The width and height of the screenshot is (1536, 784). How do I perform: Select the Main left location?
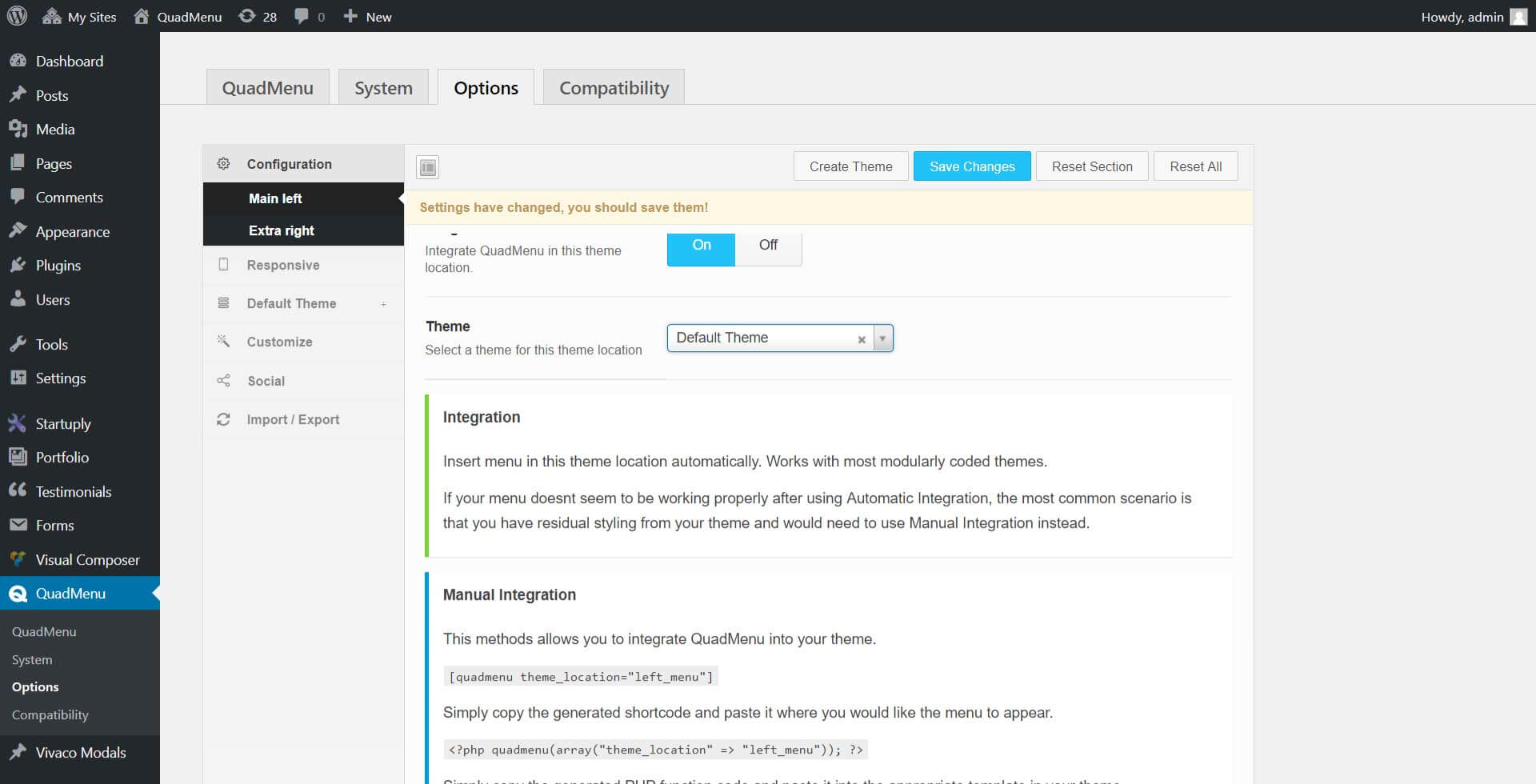click(303, 198)
